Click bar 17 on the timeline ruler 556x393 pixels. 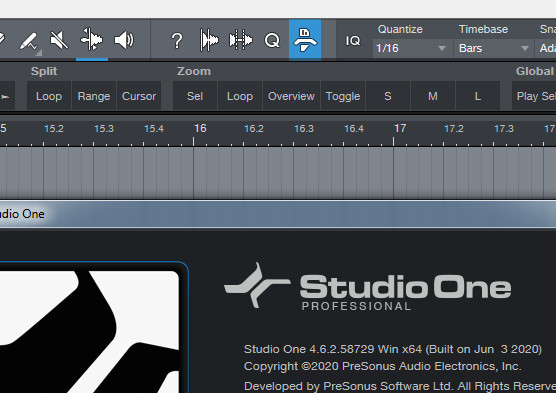click(x=400, y=128)
